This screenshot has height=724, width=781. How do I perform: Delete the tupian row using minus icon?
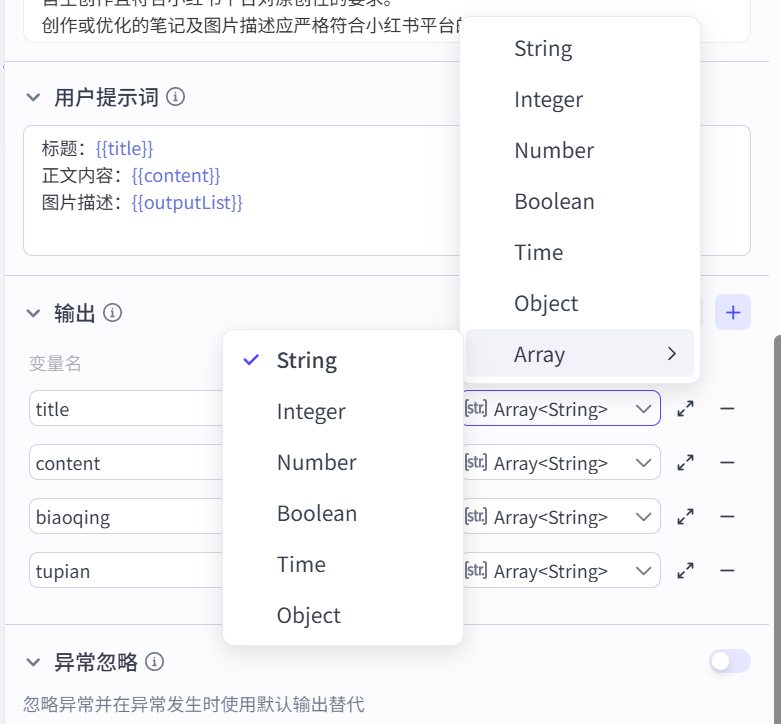(x=727, y=571)
